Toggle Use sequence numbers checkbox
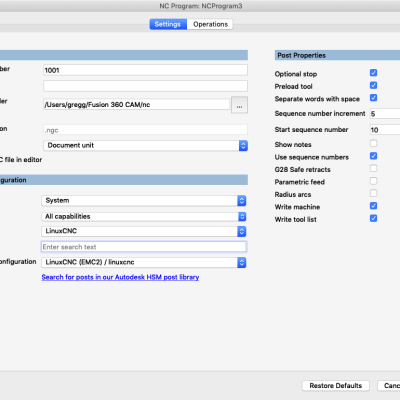The width and height of the screenshot is (400, 400). coord(373,156)
